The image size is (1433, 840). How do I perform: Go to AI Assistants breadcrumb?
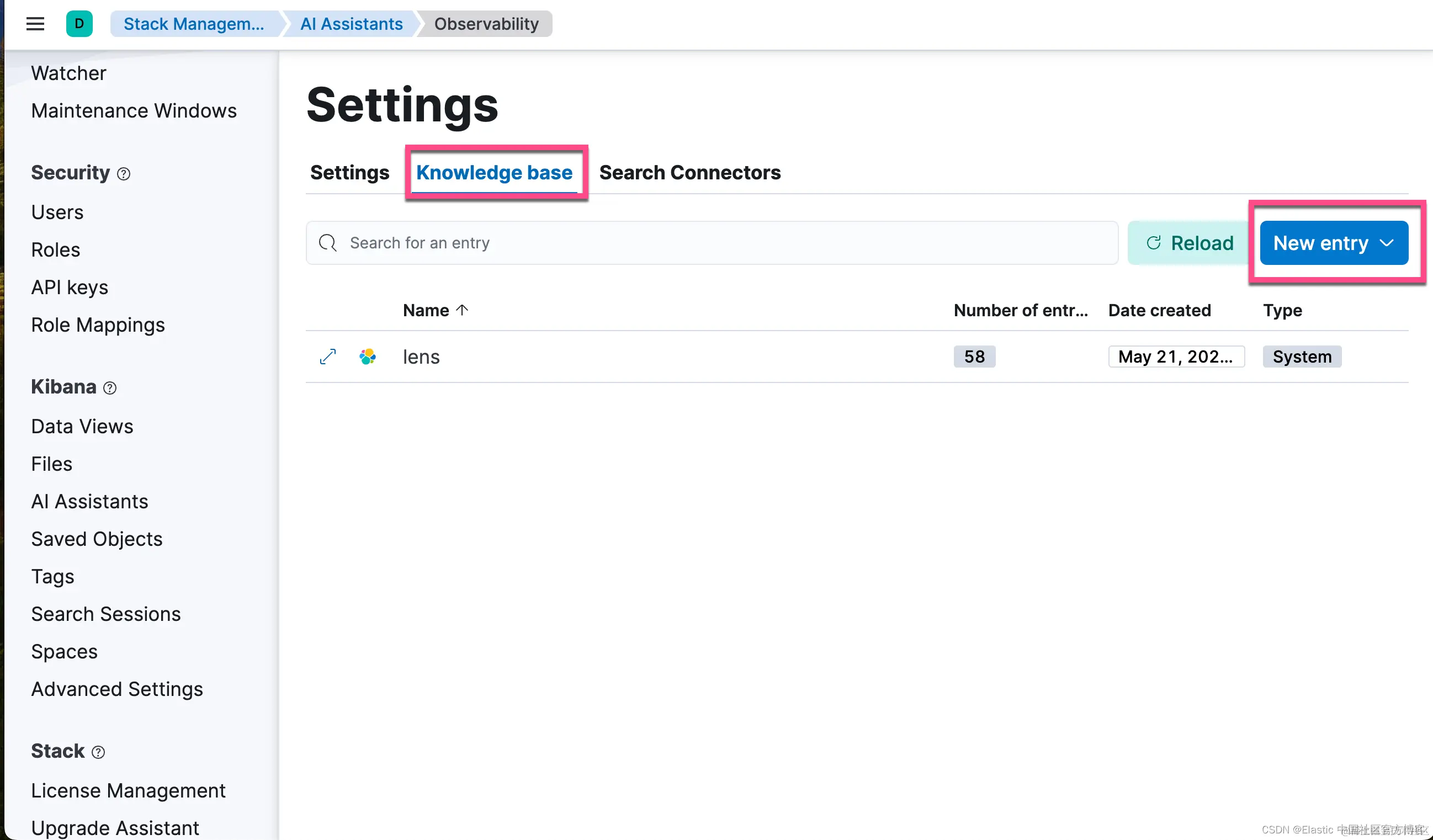[351, 24]
